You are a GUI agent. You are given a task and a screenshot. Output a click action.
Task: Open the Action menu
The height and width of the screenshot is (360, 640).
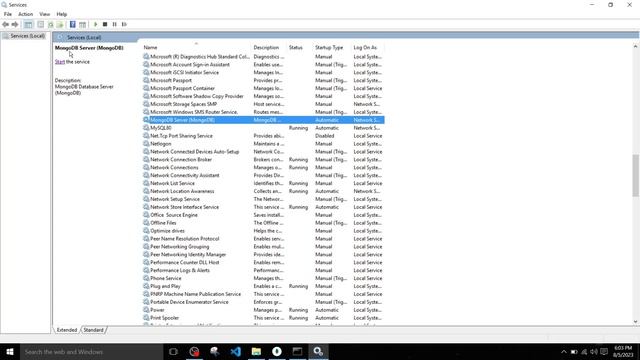pos(25,14)
